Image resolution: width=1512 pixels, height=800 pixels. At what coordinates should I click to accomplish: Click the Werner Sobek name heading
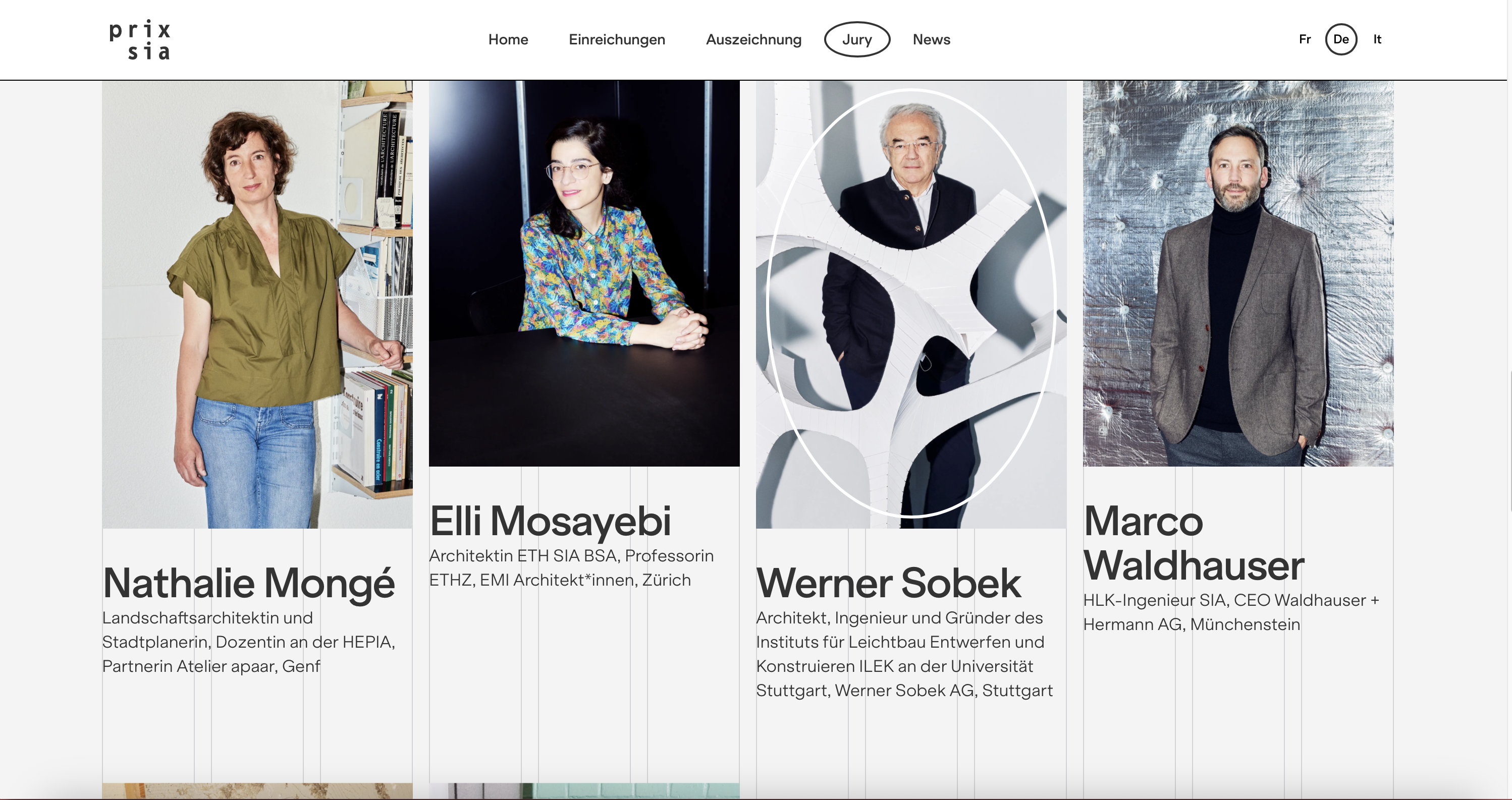(888, 583)
